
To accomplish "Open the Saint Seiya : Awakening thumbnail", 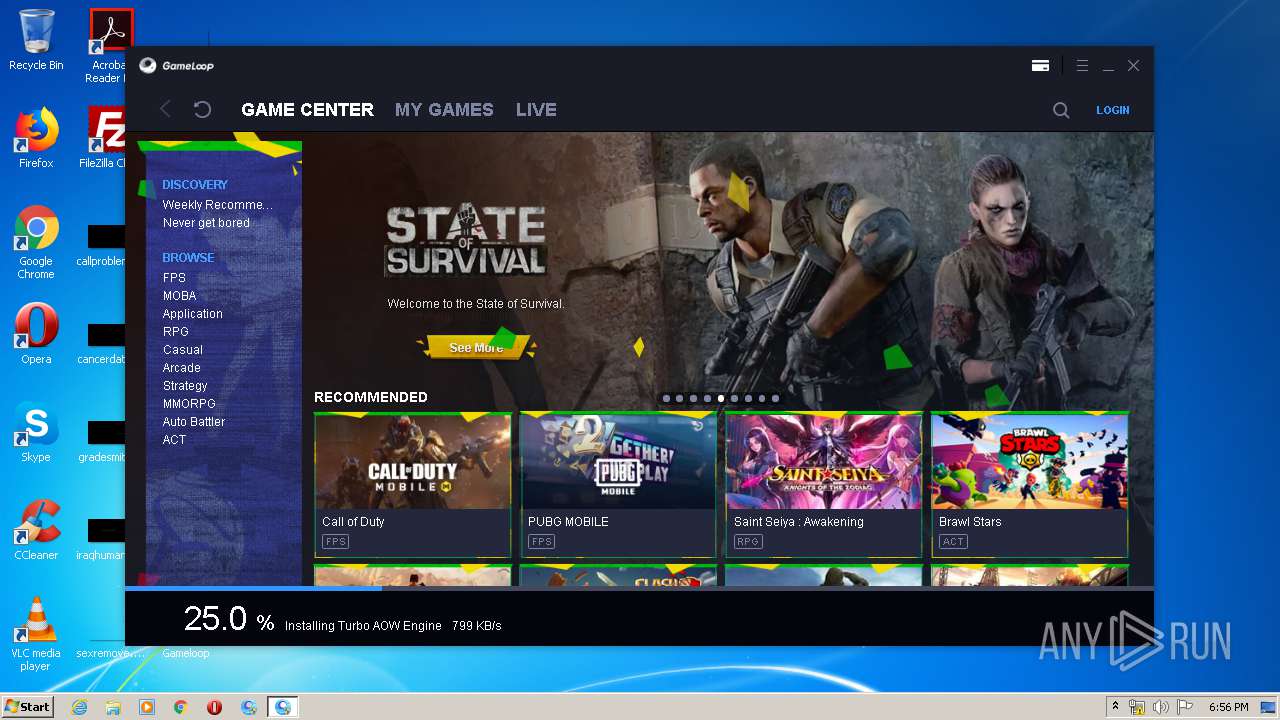I will tap(824, 462).
